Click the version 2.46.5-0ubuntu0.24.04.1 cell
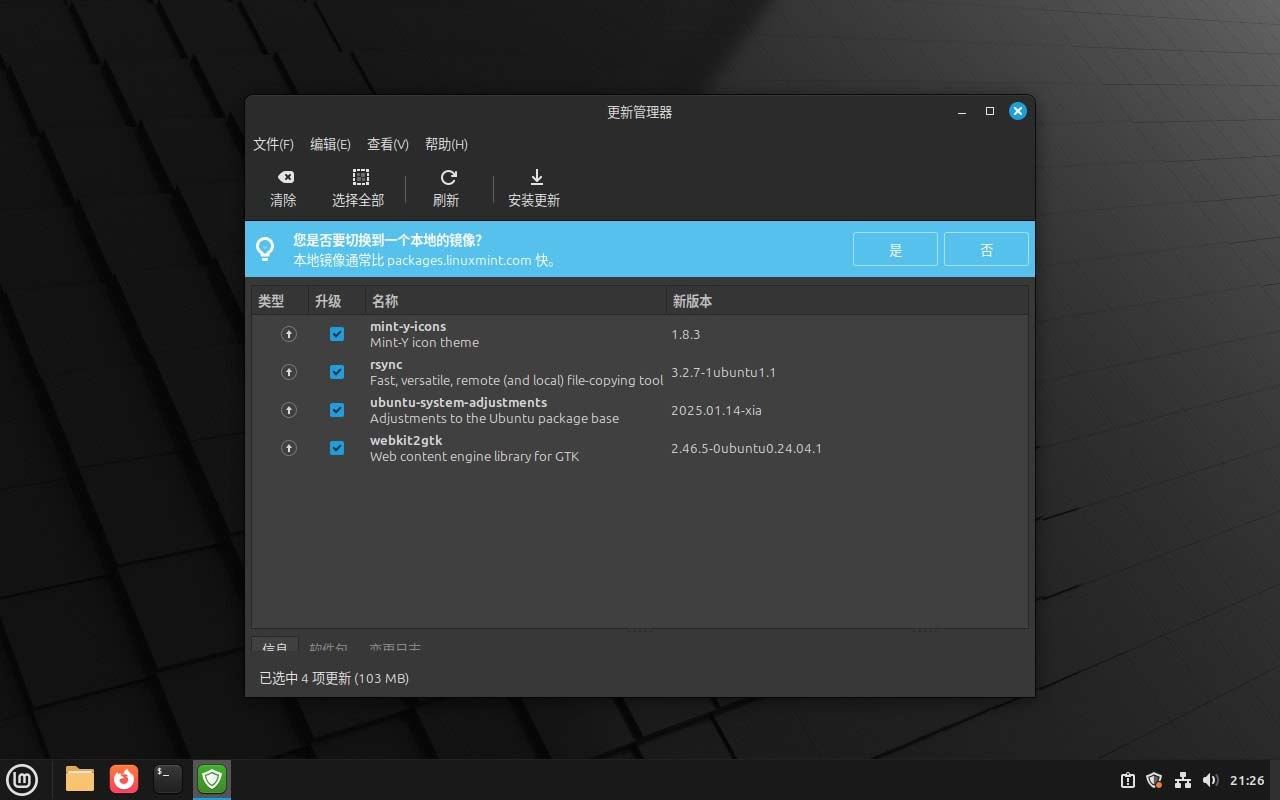 (x=747, y=448)
